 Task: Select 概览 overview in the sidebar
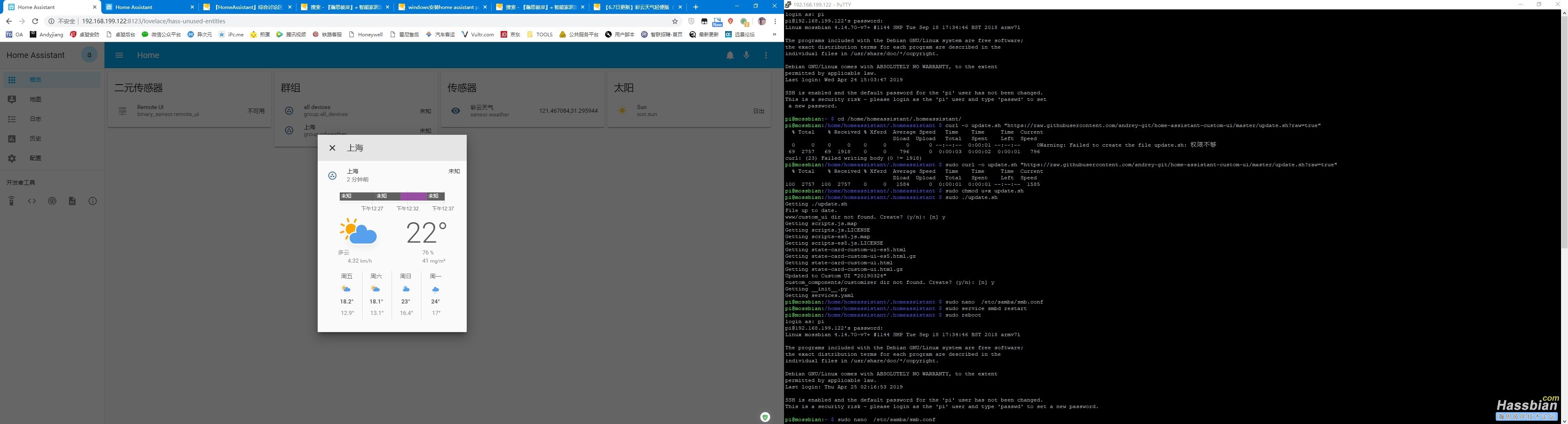pyautogui.click(x=52, y=80)
